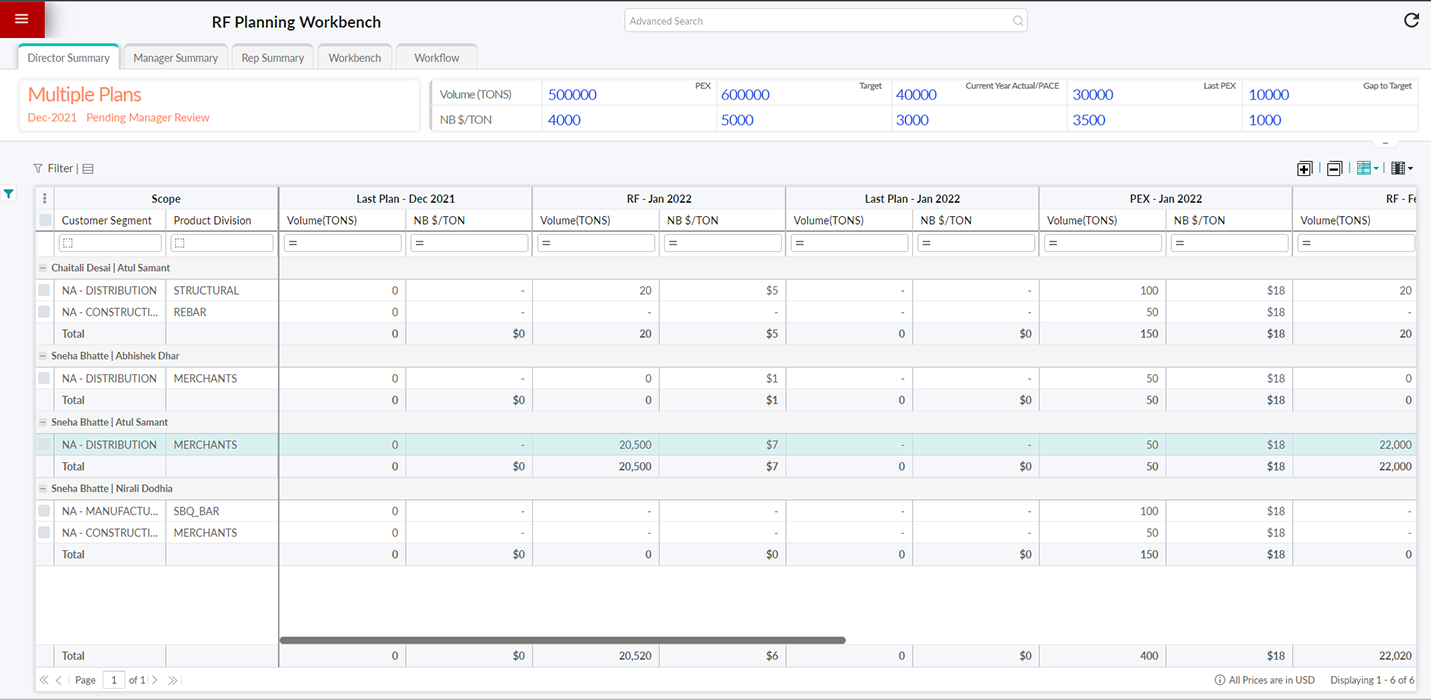Click the grid's horizontal scrollbar
The image size is (1431, 700).
[x=562, y=640]
